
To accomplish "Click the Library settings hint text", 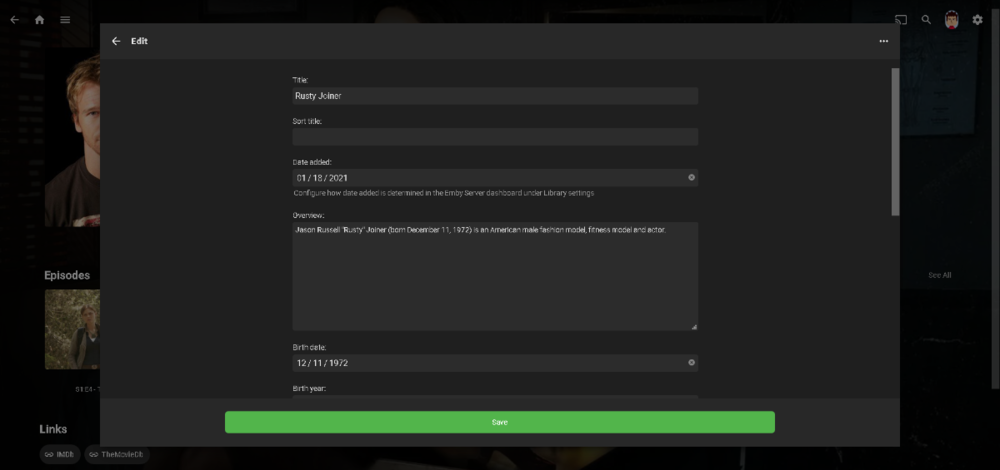I will tap(443, 193).
